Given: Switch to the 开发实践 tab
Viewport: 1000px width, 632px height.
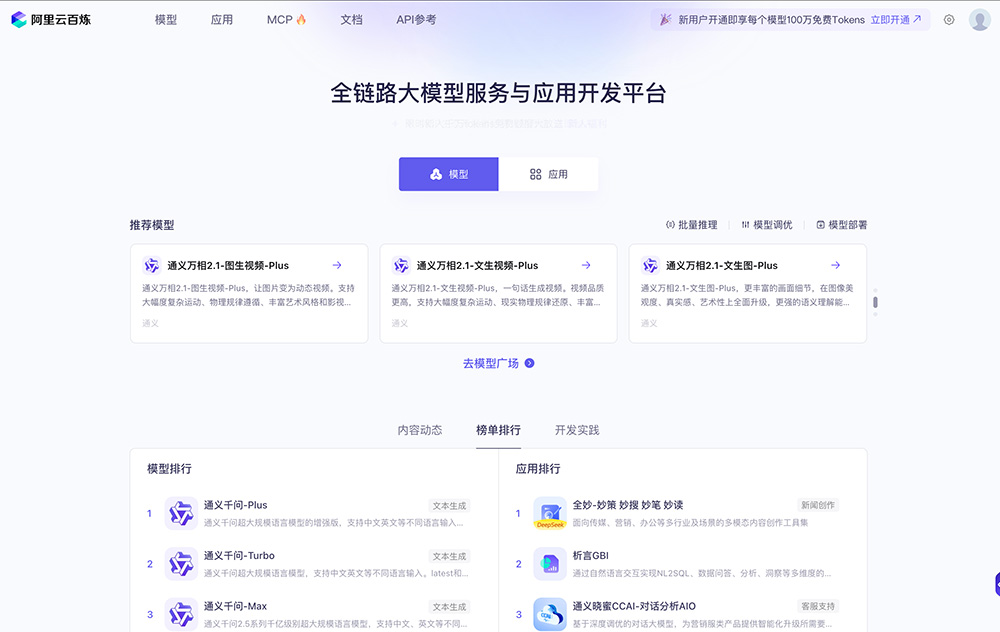Looking at the screenshot, I should coord(577,430).
